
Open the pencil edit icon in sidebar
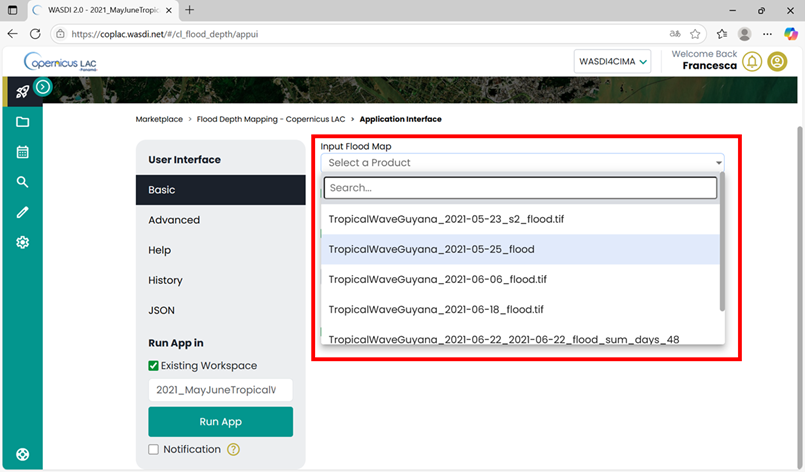tap(22, 212)
